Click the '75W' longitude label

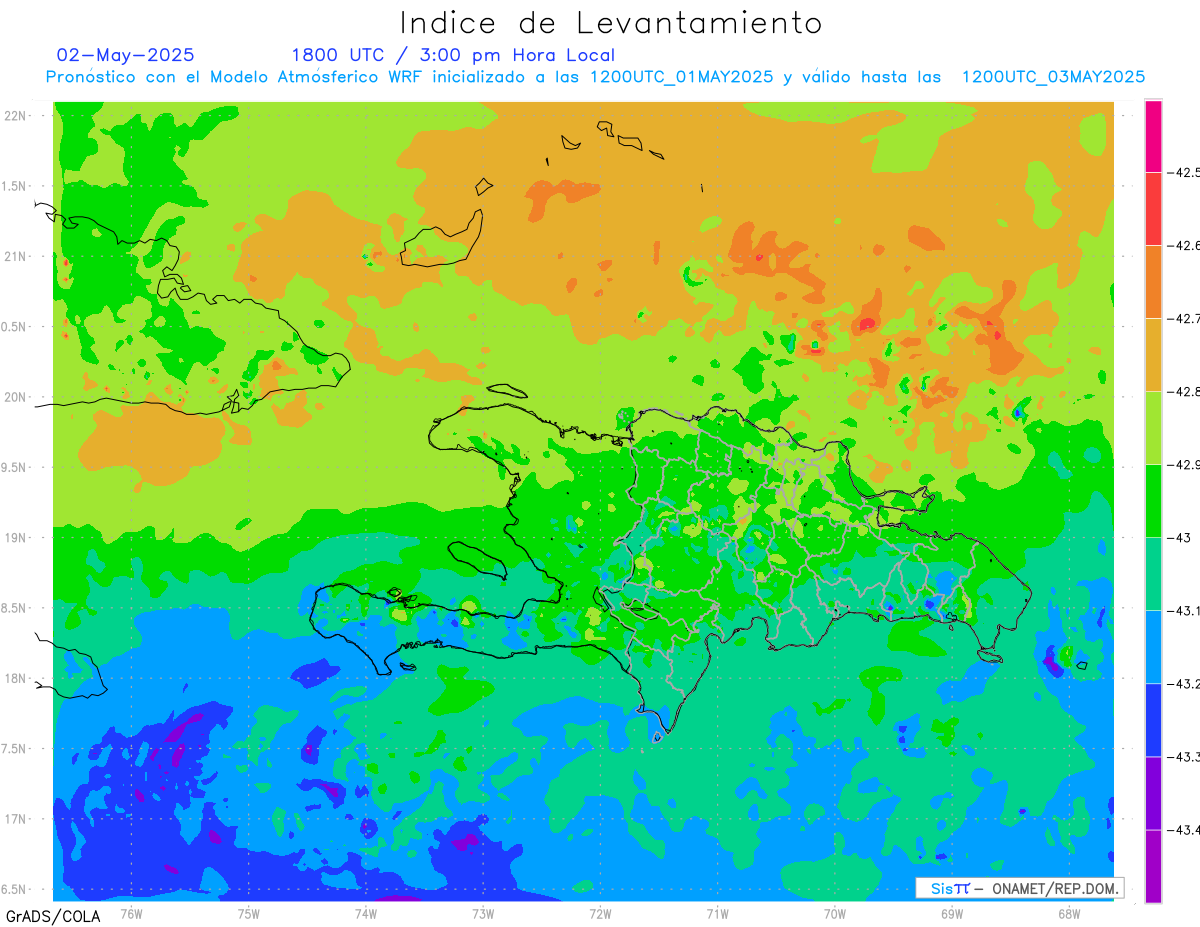point(248,913)
